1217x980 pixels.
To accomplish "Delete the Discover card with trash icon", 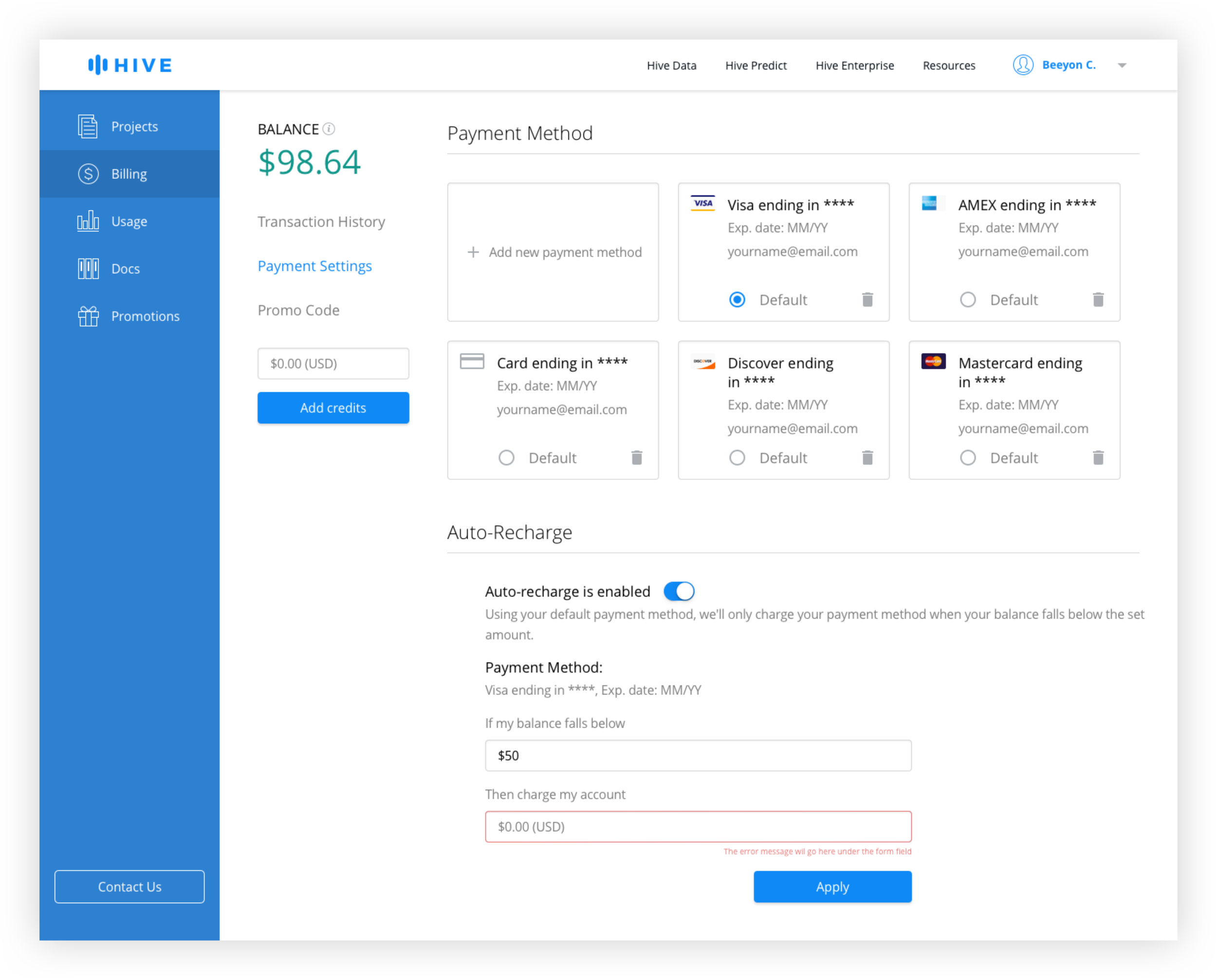I will coord(867,457).
